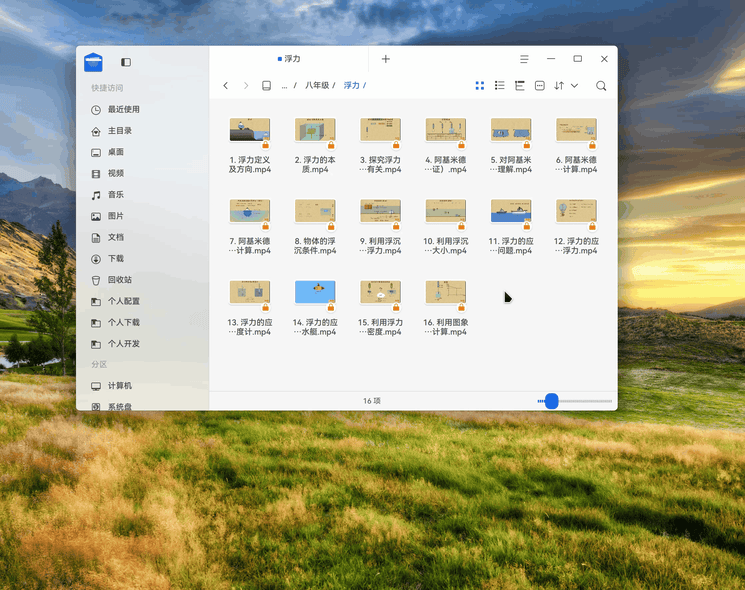Go back with the left arrow
This screenshot has height=590, width=745.
click(x=226, y=86)
